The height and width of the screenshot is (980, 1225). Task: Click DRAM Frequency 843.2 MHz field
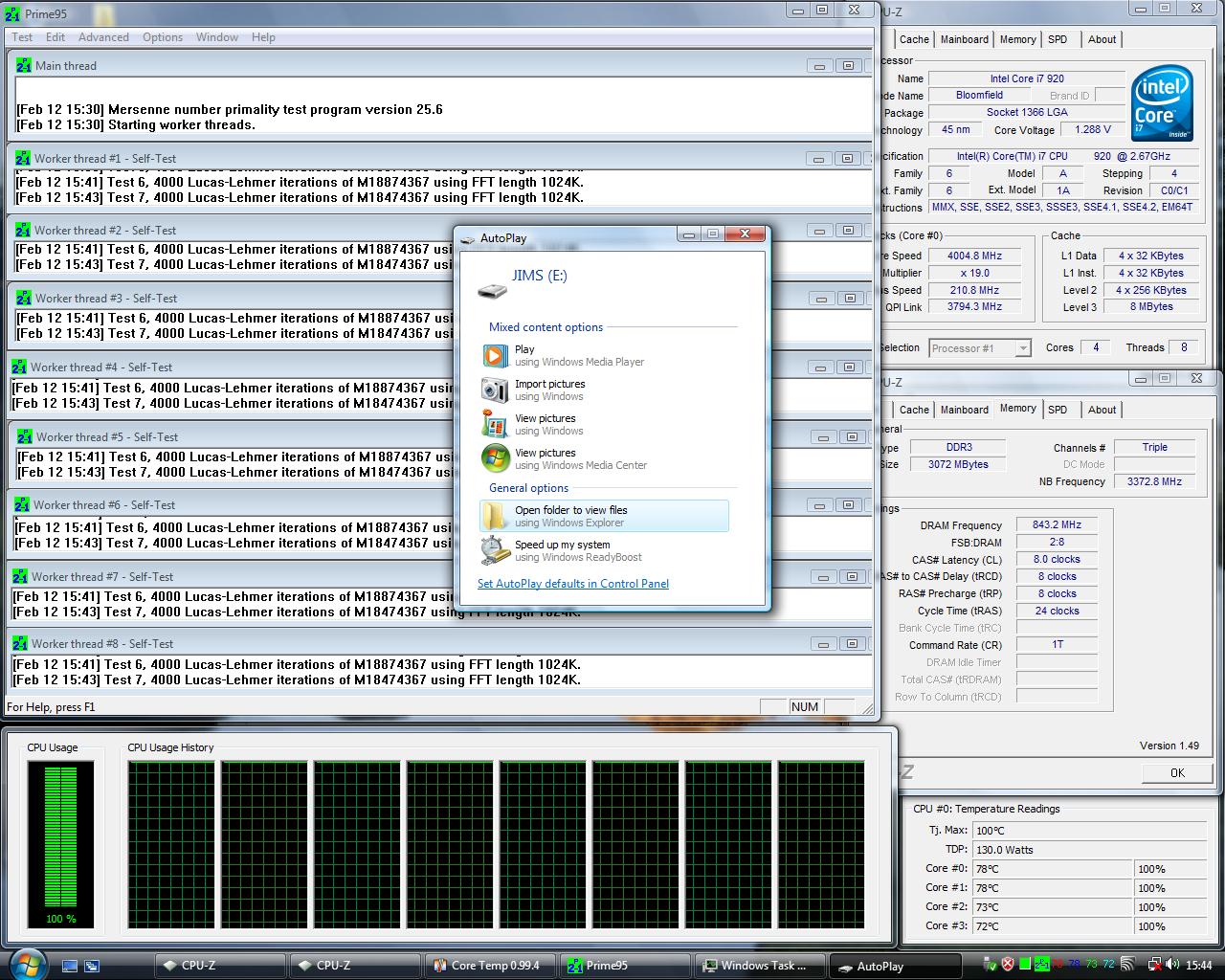pyautogui.click(x=1057, y=525)
